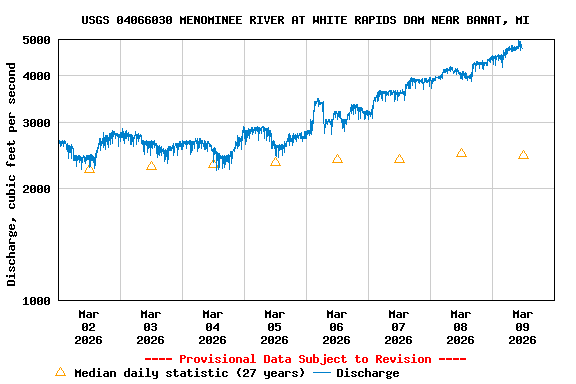
Task: Click the Discharge legend label
Action: [368, 373]
